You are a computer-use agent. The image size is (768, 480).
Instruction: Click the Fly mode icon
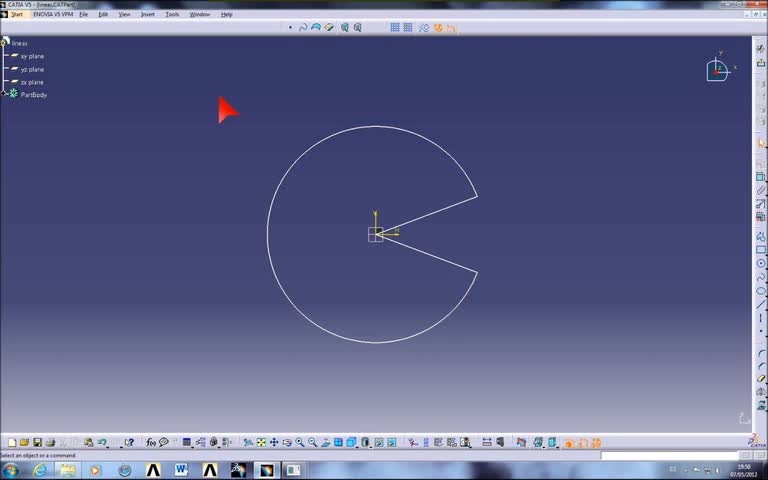coord(248,443)
